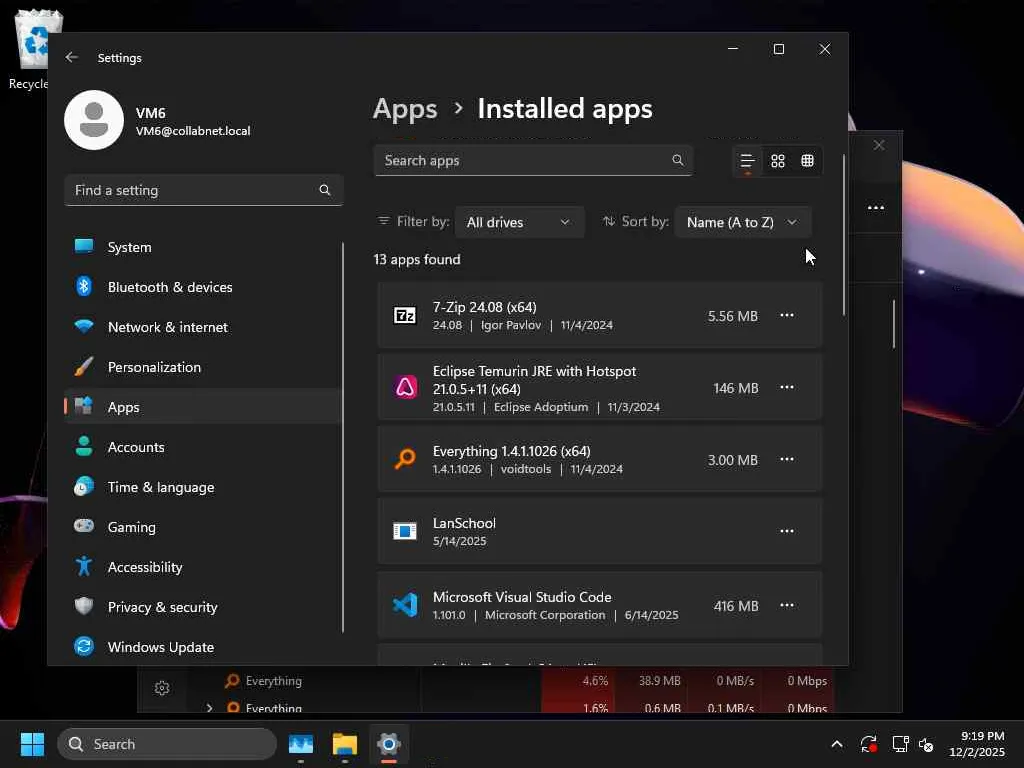Click the Eclipse Temurin app icon
Image resolution: width=1024 pixels, height=768 pixels.
[405, 387]
